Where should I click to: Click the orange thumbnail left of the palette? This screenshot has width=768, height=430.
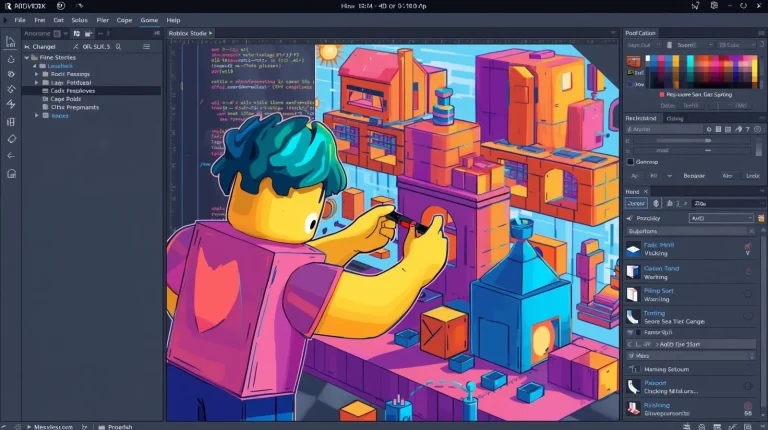(x=633, y=61)
